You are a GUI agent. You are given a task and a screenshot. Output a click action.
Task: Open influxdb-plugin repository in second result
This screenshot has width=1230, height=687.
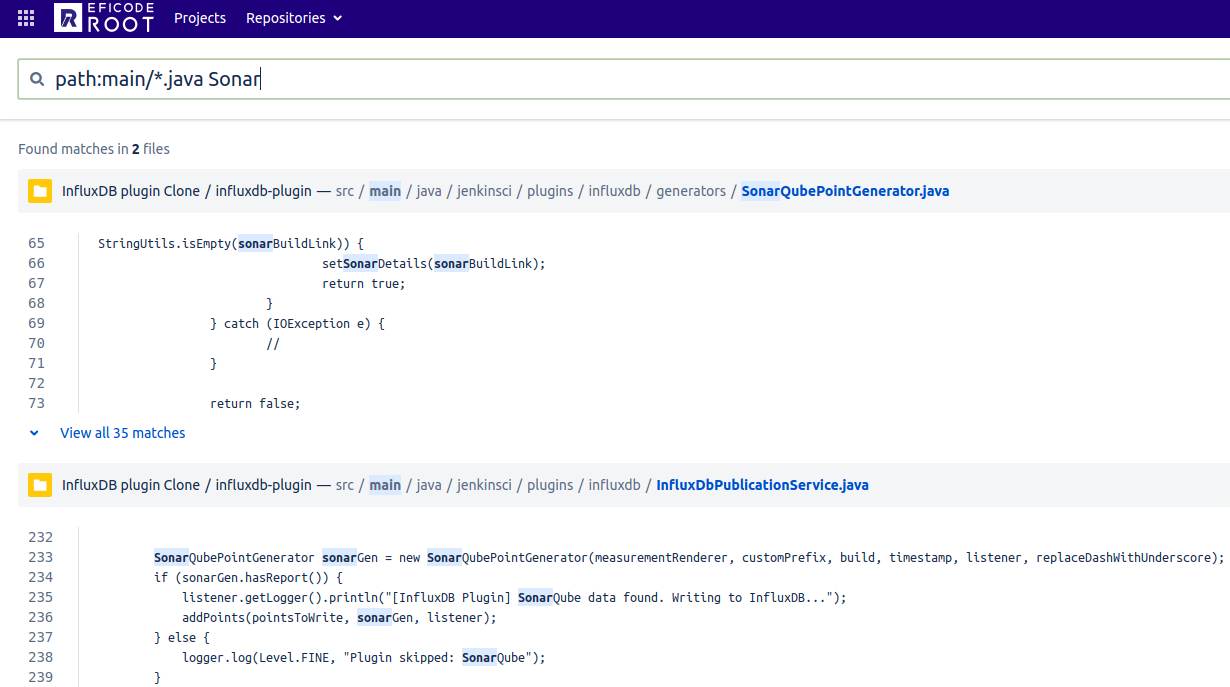[x=264, y=485]
